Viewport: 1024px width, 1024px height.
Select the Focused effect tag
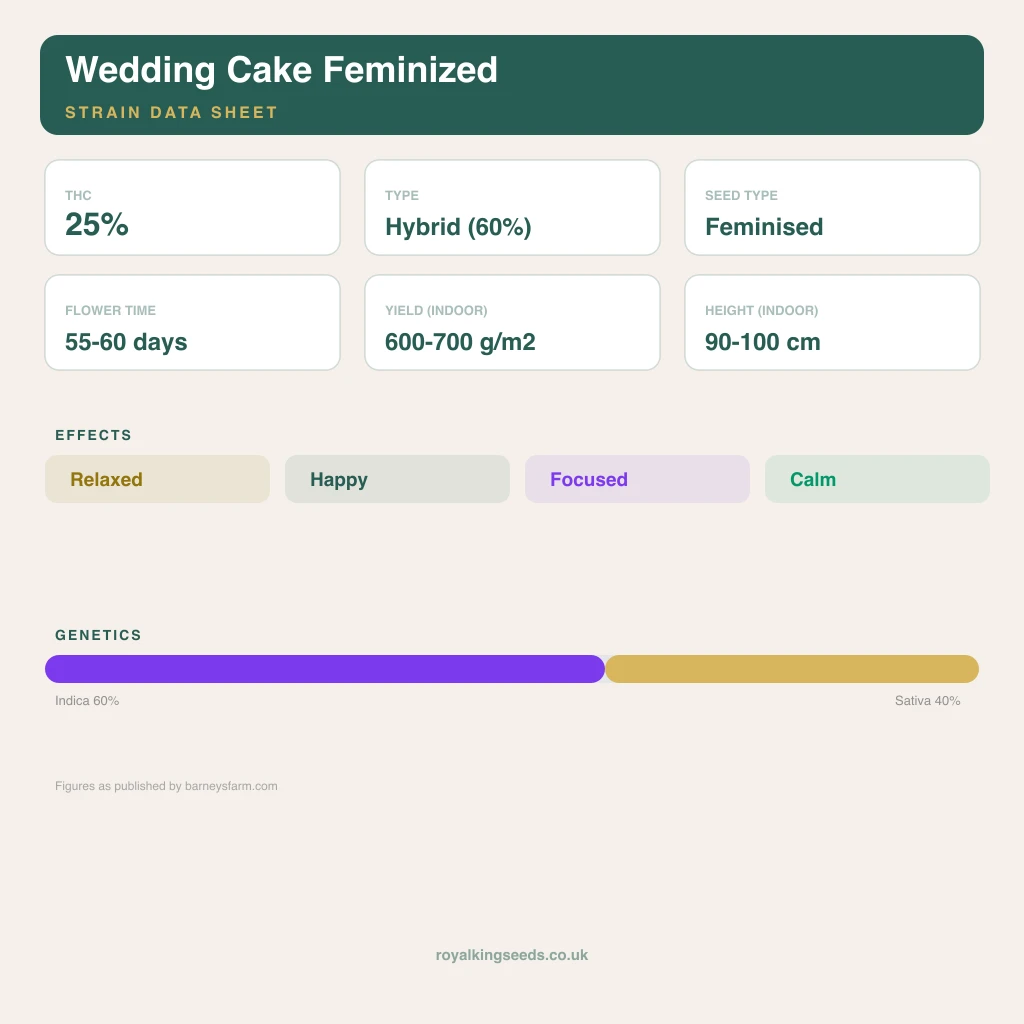(x=637, y=479)
